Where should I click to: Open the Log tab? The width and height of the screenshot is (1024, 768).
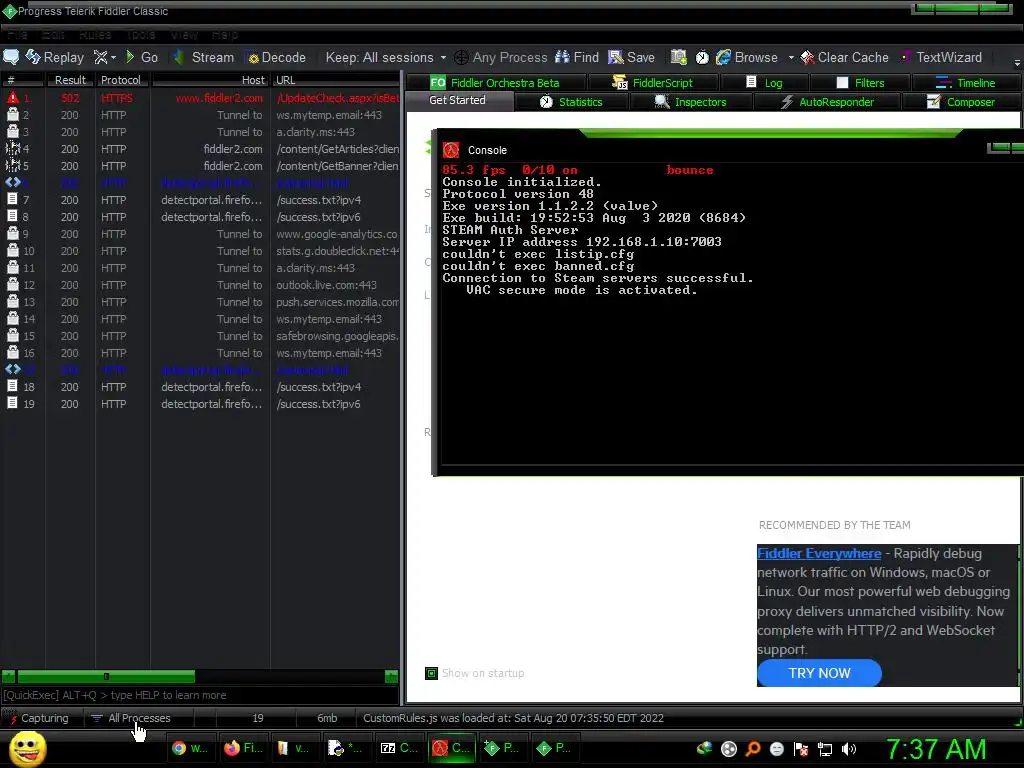point(764,83)
